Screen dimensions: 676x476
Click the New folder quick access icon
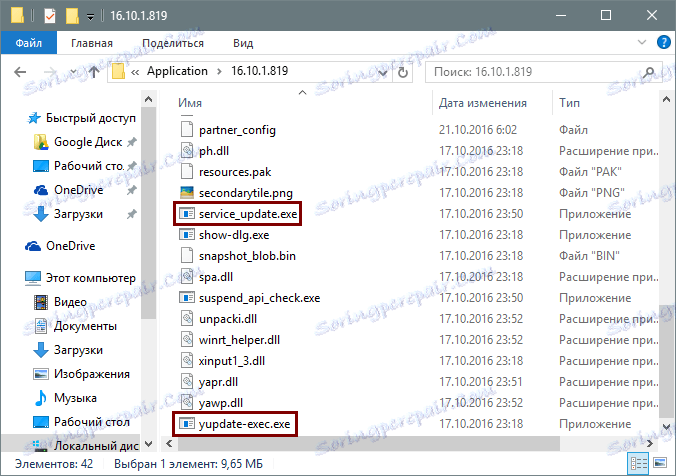[x=72, y=16]
